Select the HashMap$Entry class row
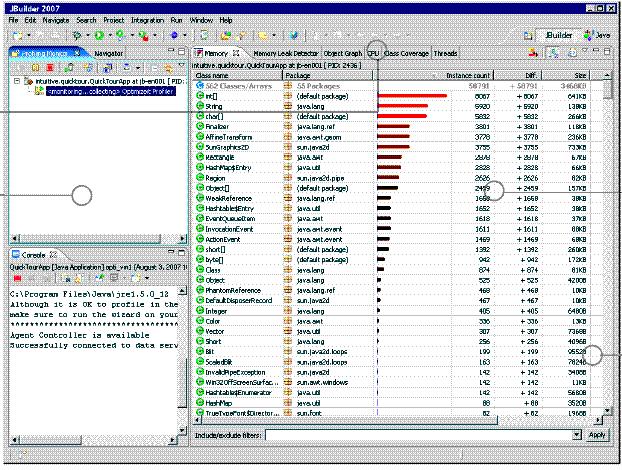The image size is (622, 470). point(398,168)
